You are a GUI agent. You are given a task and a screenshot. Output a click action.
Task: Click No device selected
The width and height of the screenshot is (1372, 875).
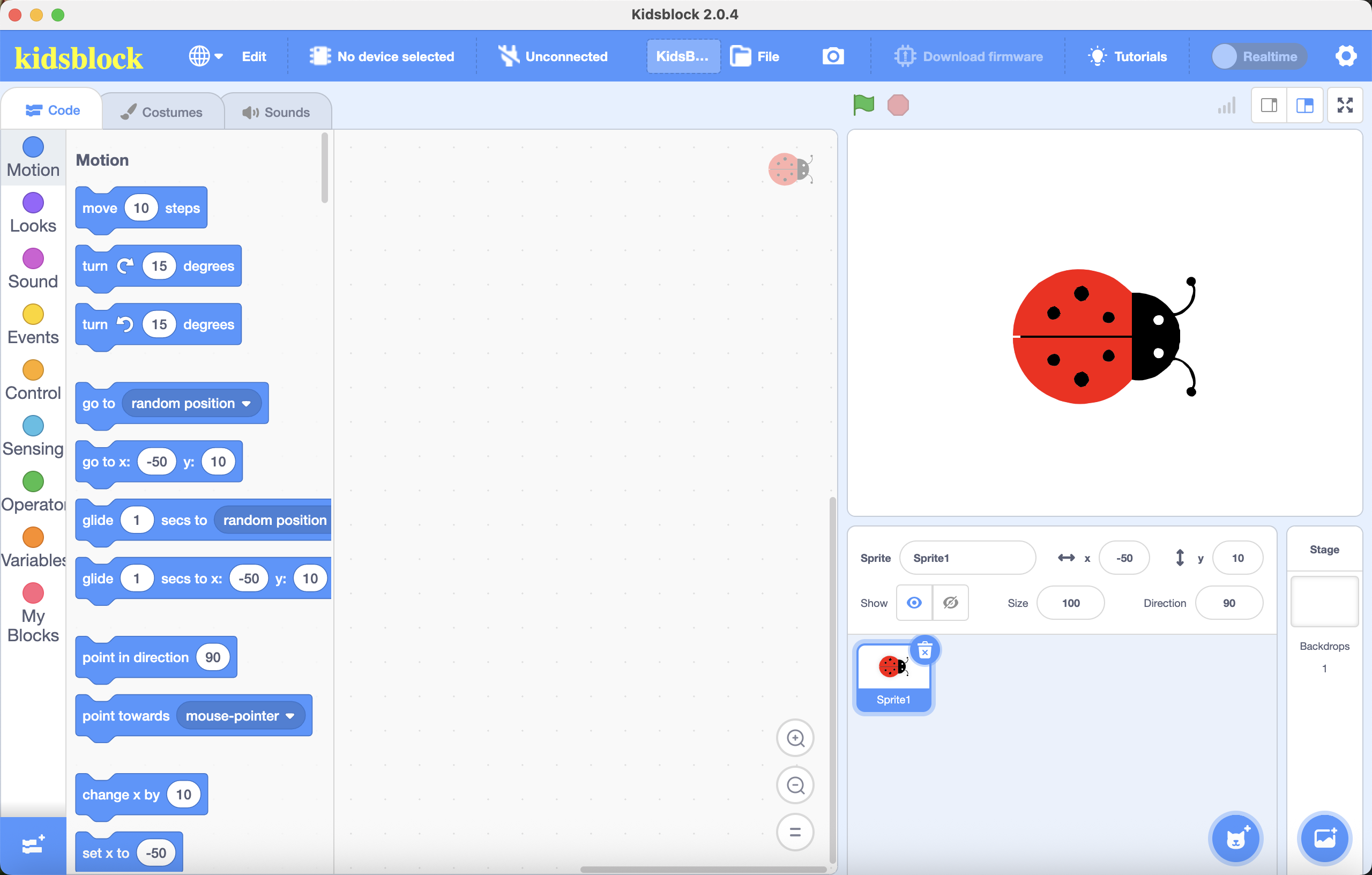(x=381, y=56)
